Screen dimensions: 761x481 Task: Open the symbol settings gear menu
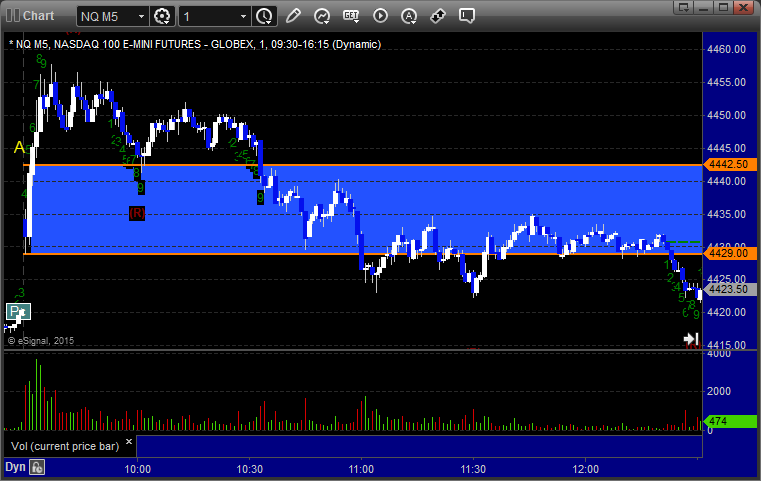162,17
